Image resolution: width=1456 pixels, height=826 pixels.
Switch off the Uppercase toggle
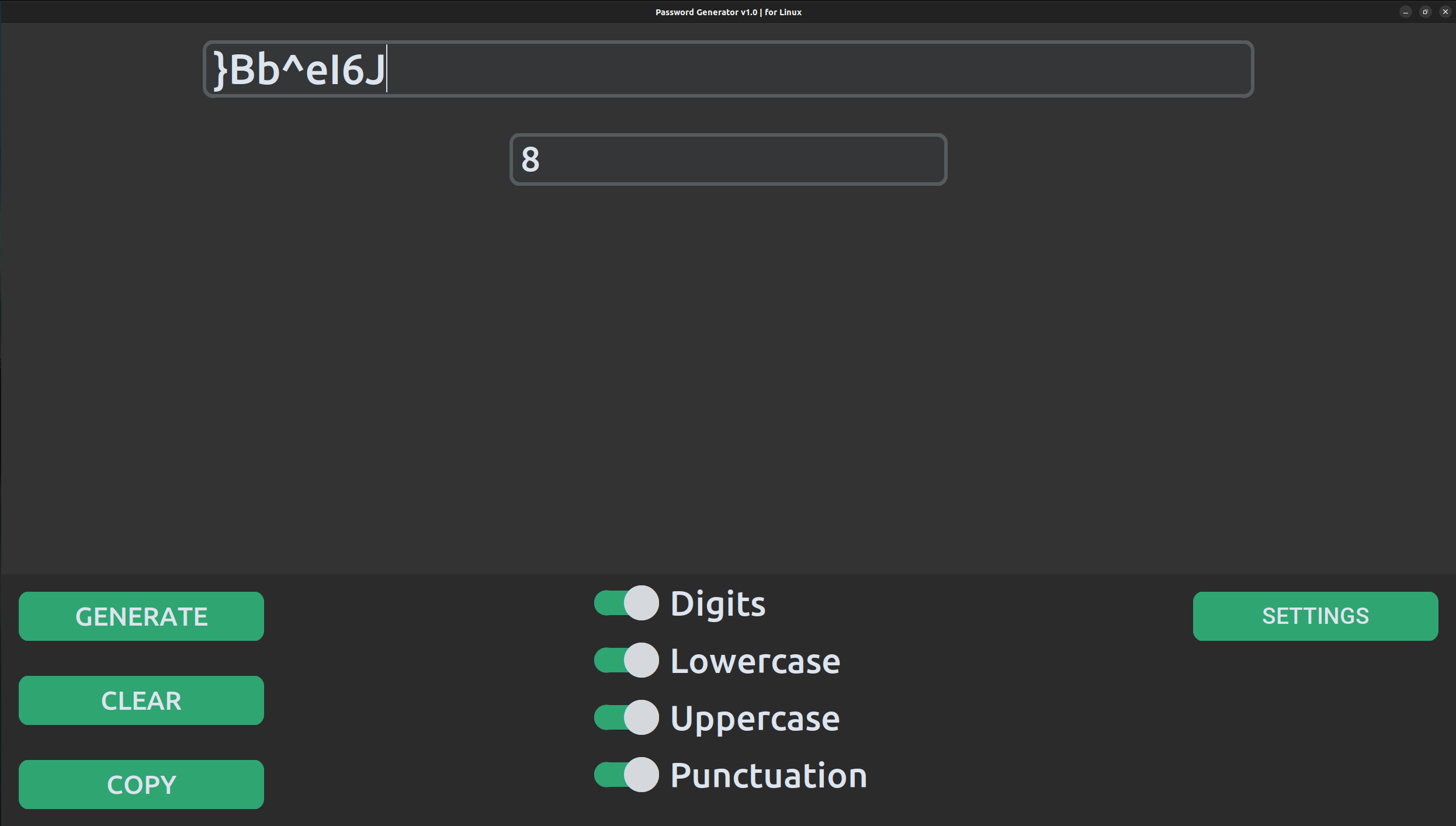pos(626,717)
